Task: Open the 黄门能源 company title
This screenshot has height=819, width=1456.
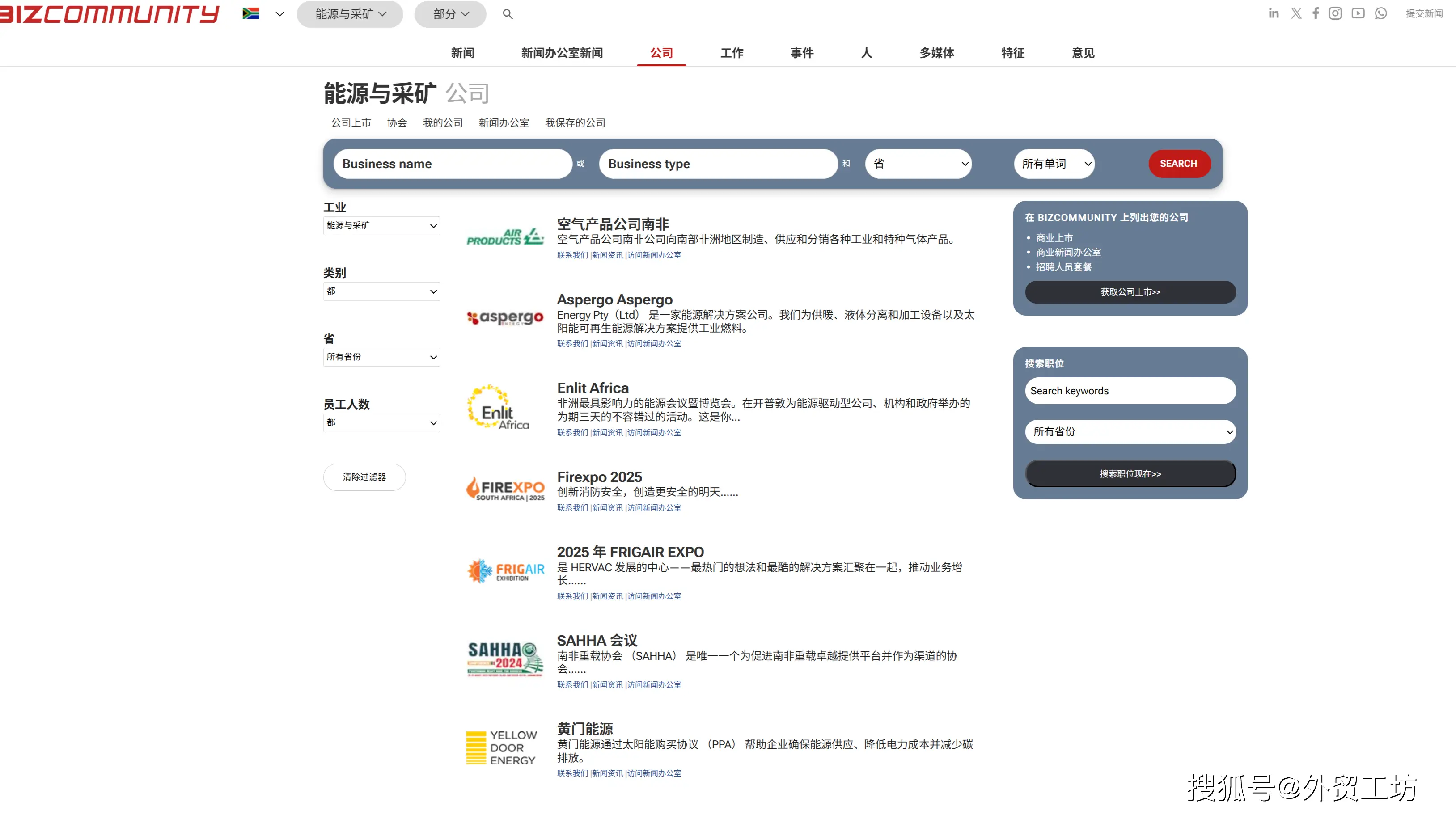Action: point(585,729)
